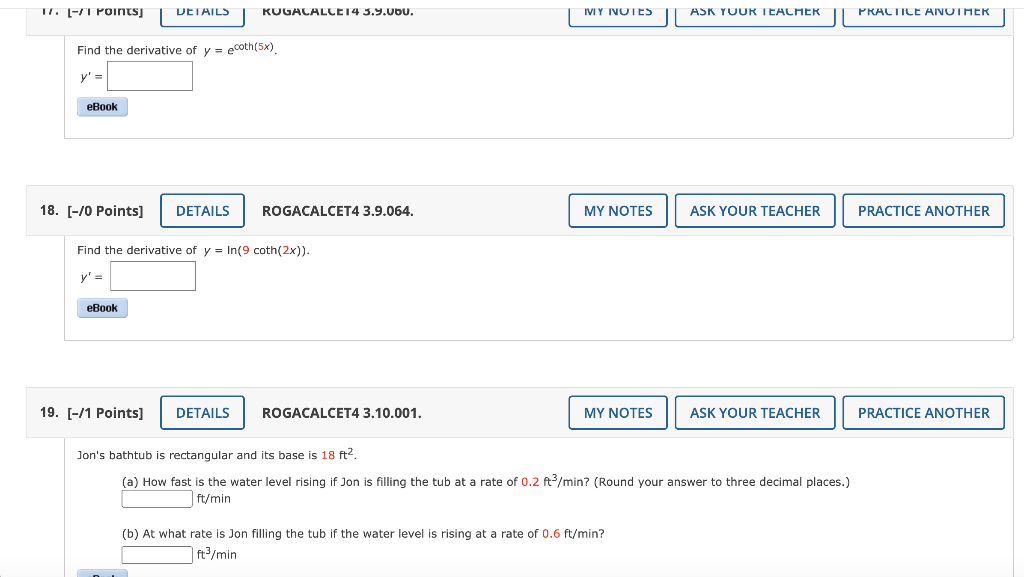
Task: Open DETAILS for question 19
Action: [x=202, y=413]
